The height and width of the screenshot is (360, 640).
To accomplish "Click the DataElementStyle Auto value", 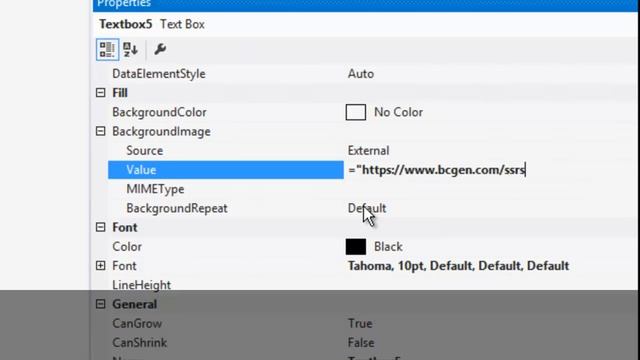I will pyautogui.click(x=360, y=74).
